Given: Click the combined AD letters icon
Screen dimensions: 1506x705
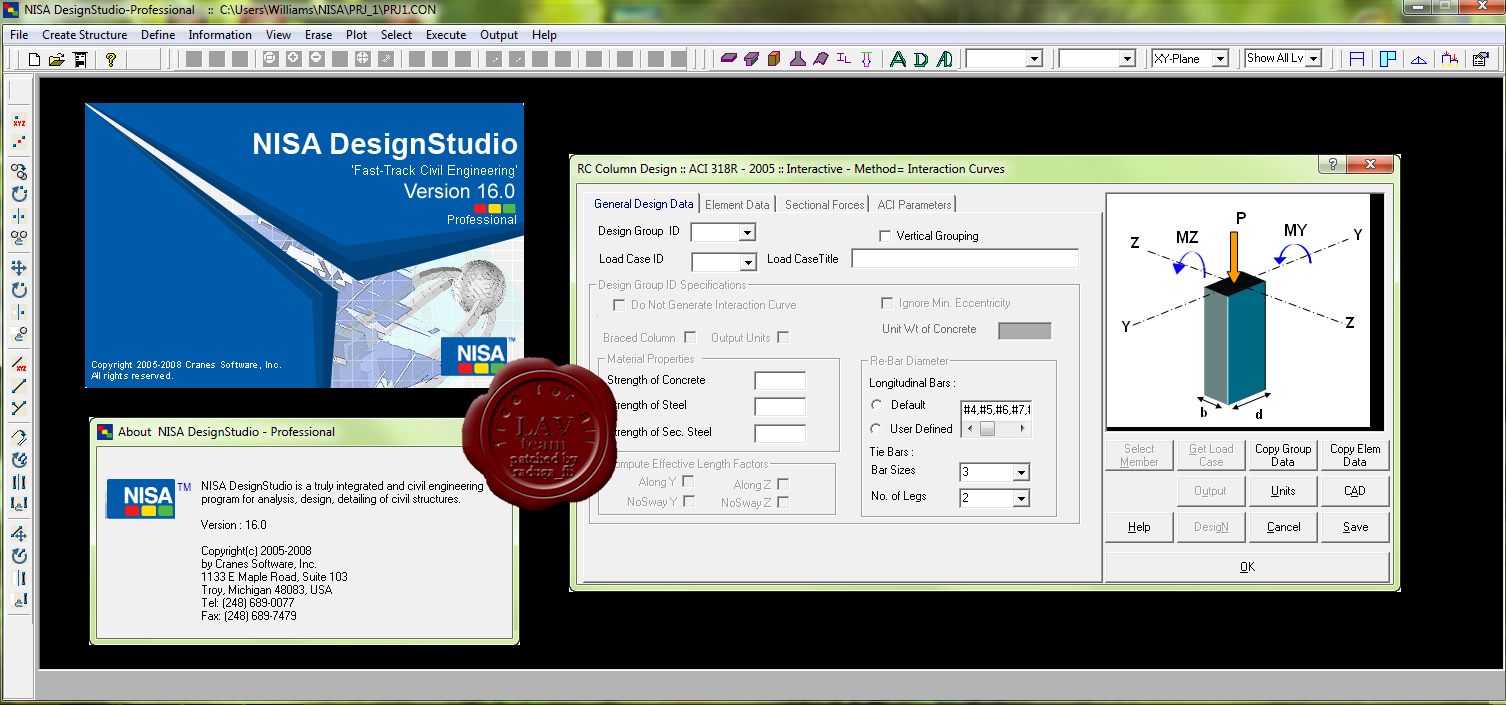Looking at the screenshot, I should click(944, 59).
